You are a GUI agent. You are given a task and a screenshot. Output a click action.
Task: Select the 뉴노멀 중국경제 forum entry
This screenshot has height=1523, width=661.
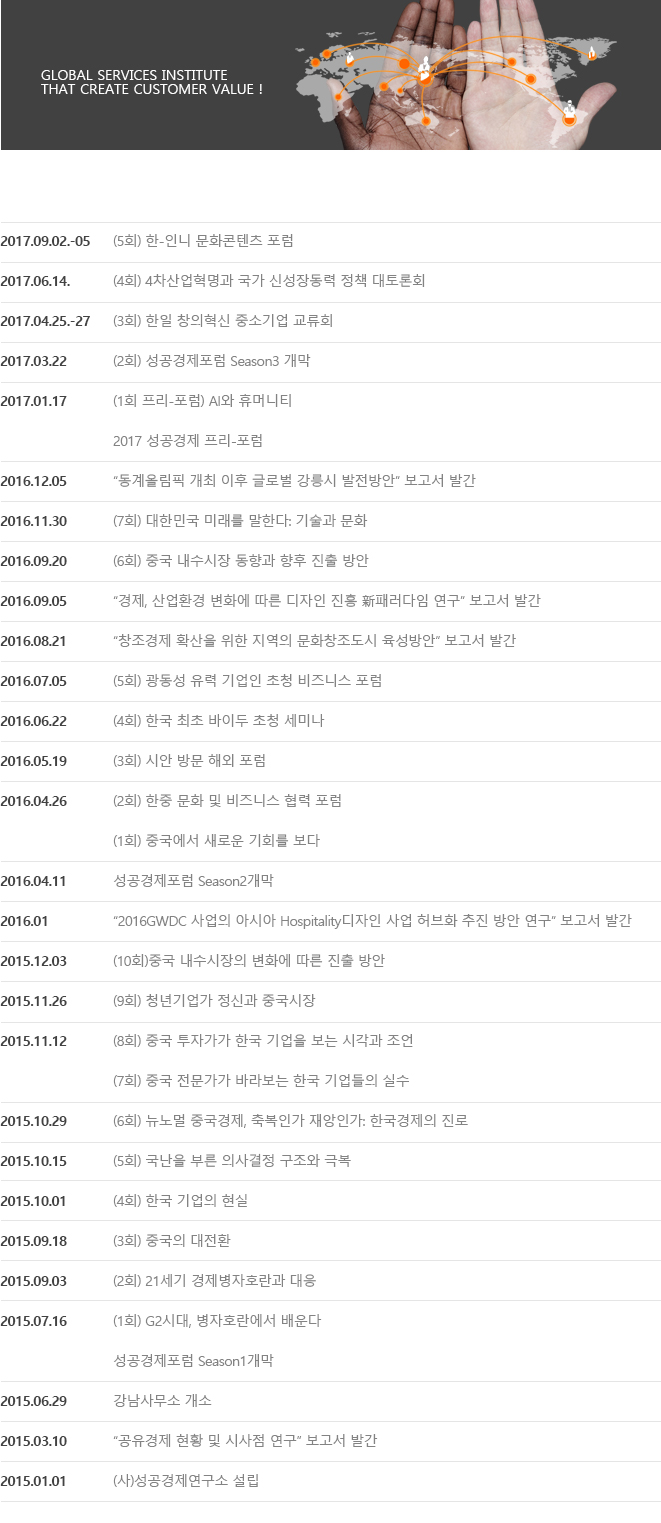coord(290,1120)
